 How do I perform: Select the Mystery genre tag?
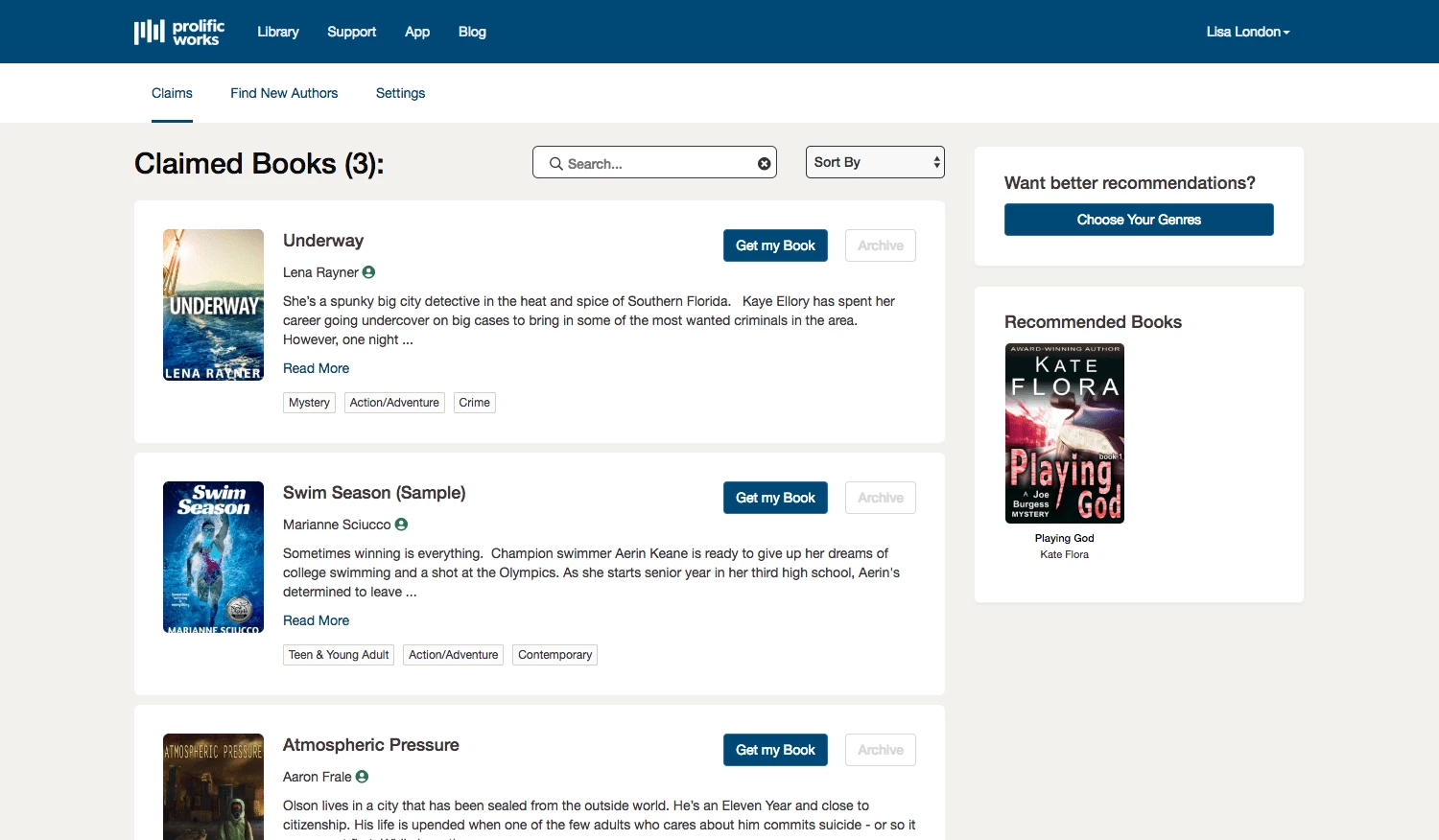pos(309,403)
